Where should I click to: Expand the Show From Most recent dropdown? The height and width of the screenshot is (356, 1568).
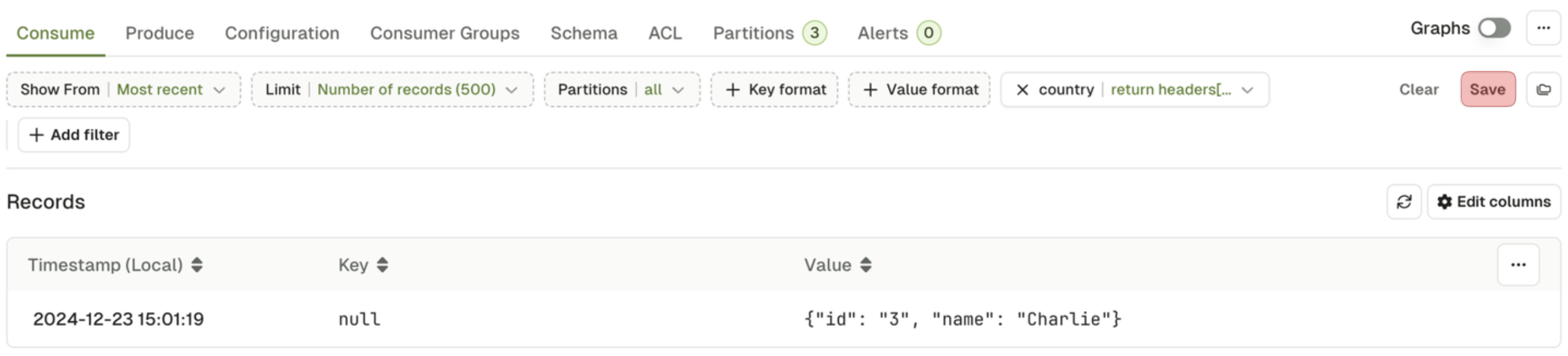(x=124, y=90)
